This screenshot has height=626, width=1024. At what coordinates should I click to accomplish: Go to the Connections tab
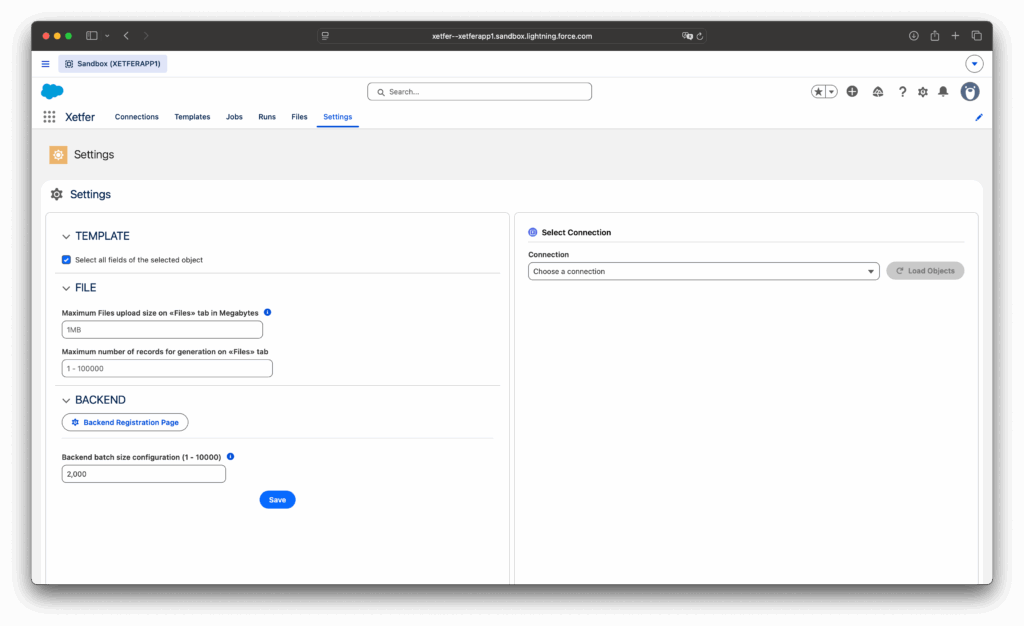click(136, 117)
